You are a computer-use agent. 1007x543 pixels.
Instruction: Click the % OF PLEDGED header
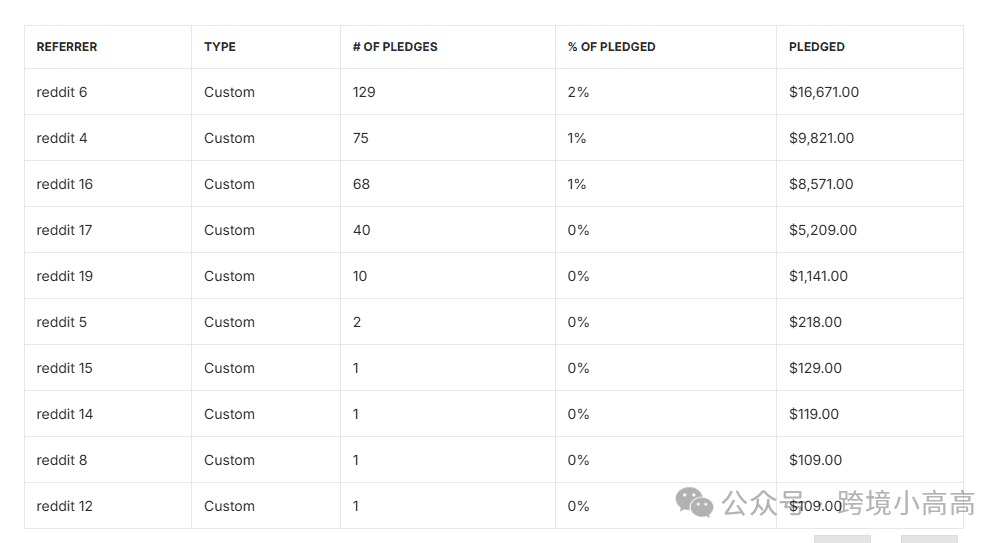tap(611, 47)
